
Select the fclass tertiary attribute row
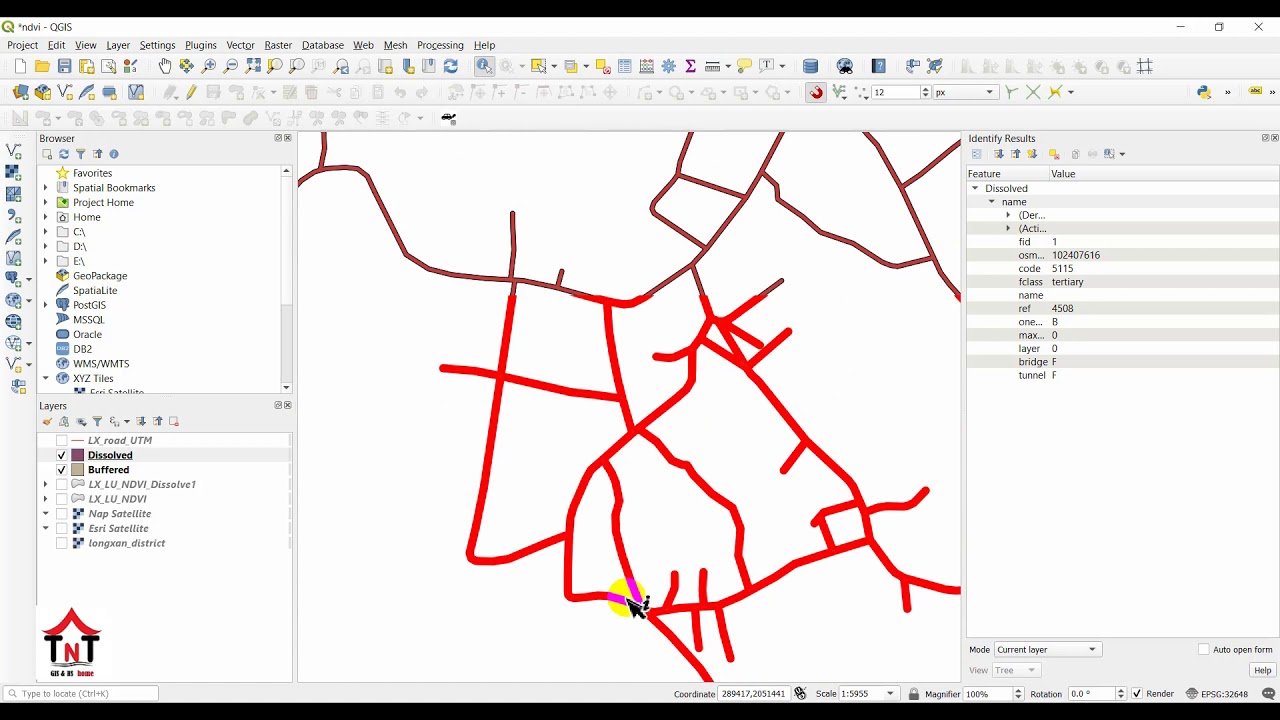pos(1122,282)
